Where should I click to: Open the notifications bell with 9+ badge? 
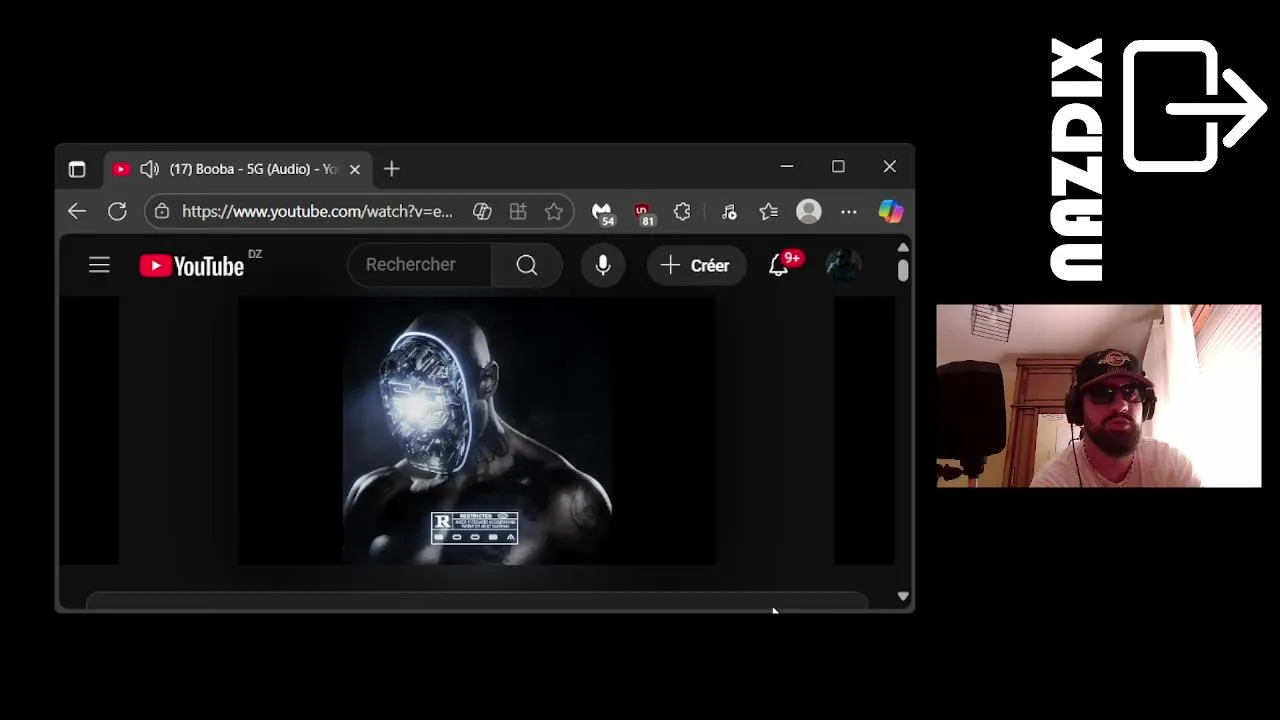point(779,265)
